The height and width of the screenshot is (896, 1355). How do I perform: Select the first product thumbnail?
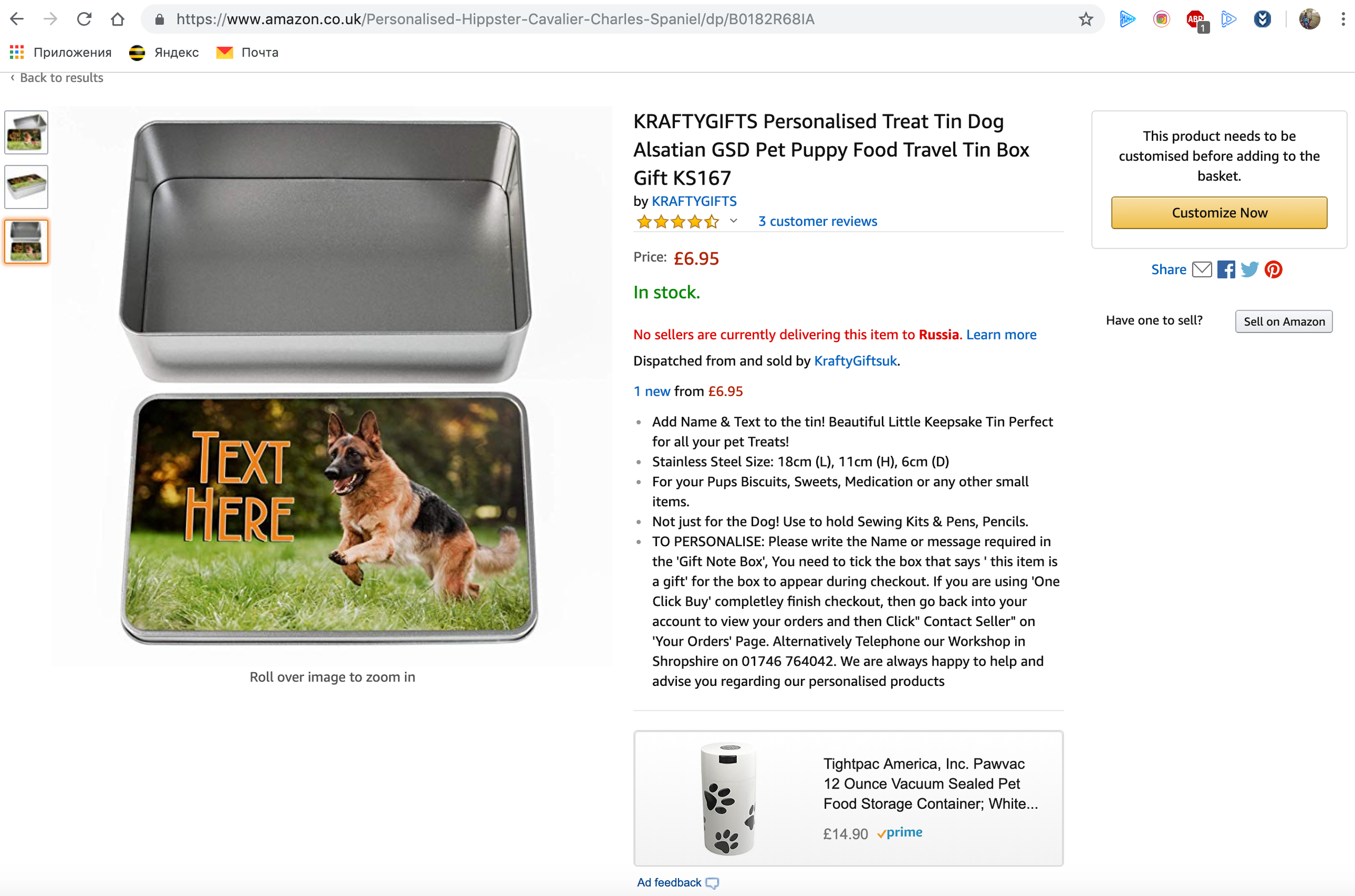click(x=26, y=132)
